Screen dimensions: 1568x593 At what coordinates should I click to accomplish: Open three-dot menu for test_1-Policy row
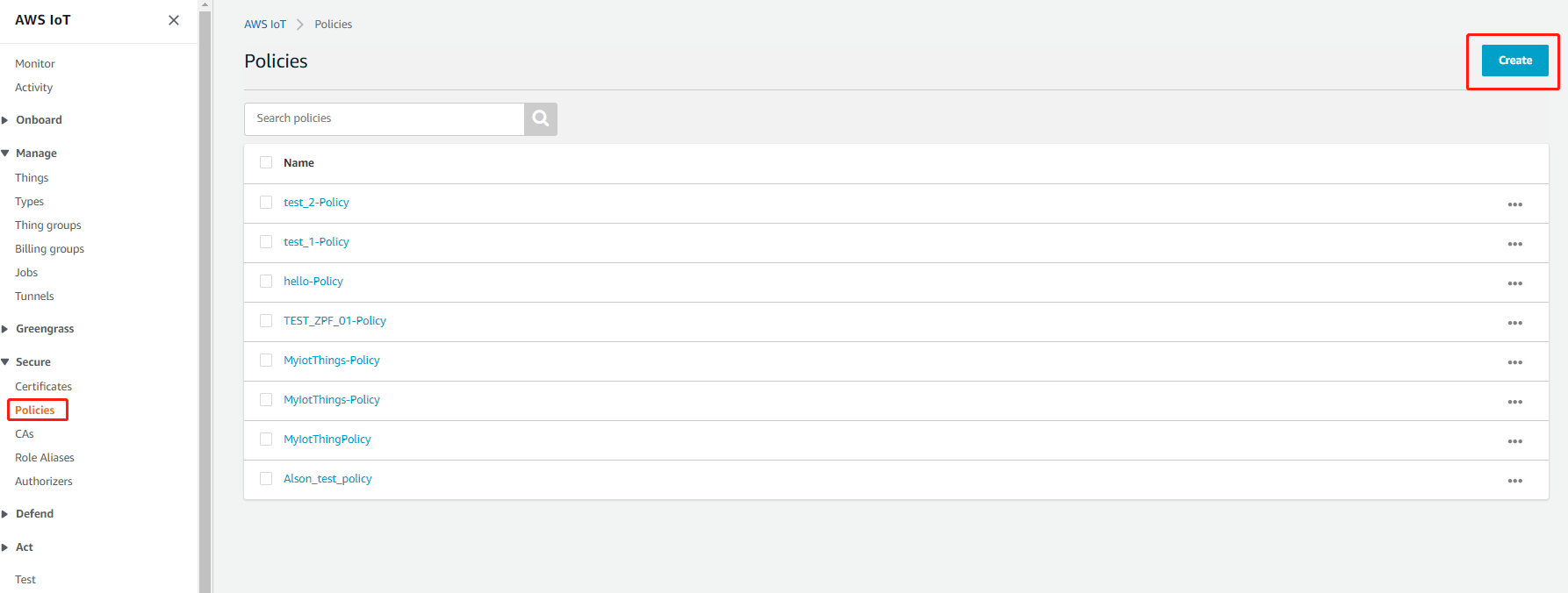[1514, 244]
